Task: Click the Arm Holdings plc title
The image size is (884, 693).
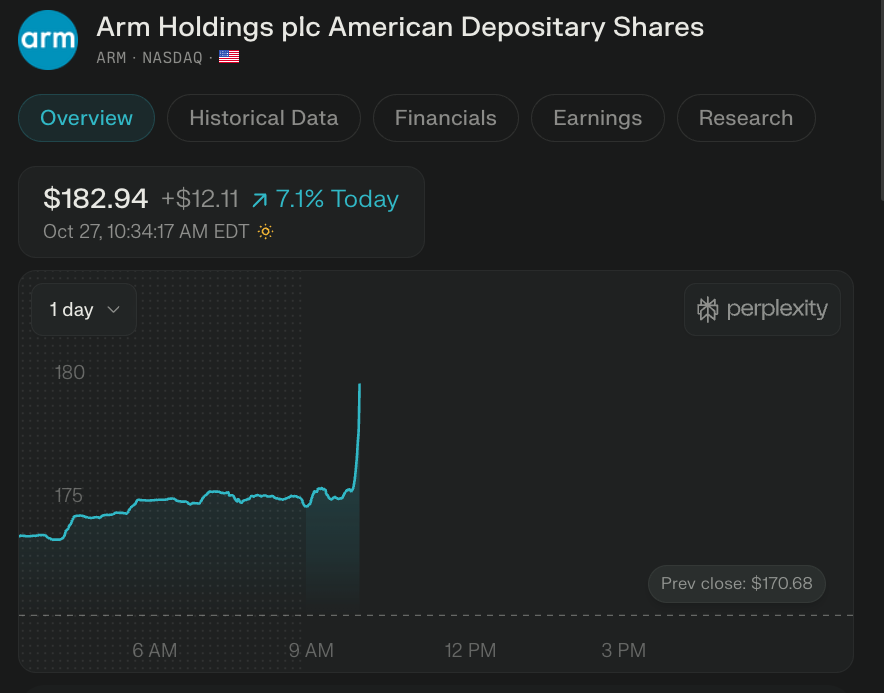Action: [400, 27]
